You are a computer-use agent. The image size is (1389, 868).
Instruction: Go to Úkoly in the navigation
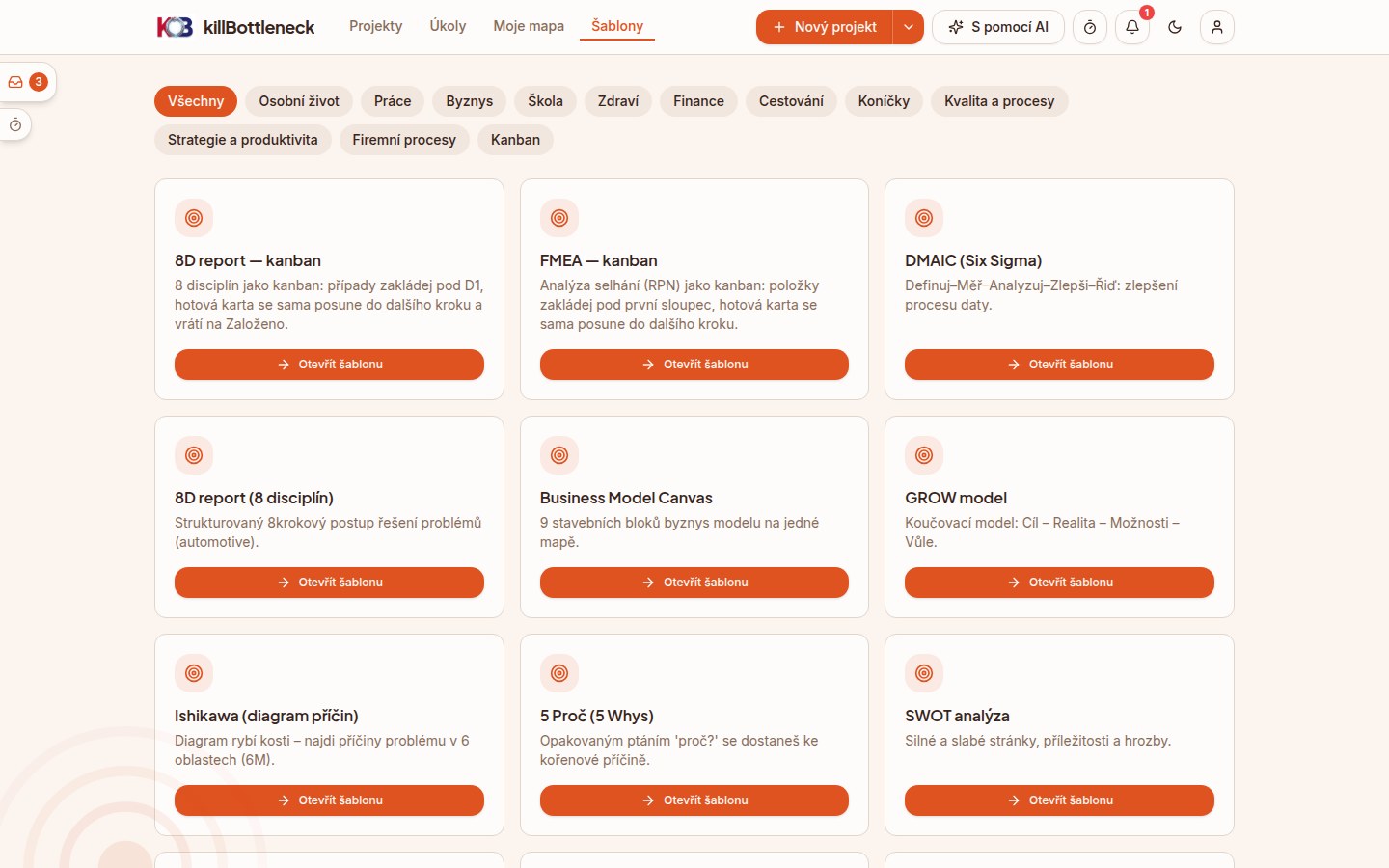pos(448,26)
